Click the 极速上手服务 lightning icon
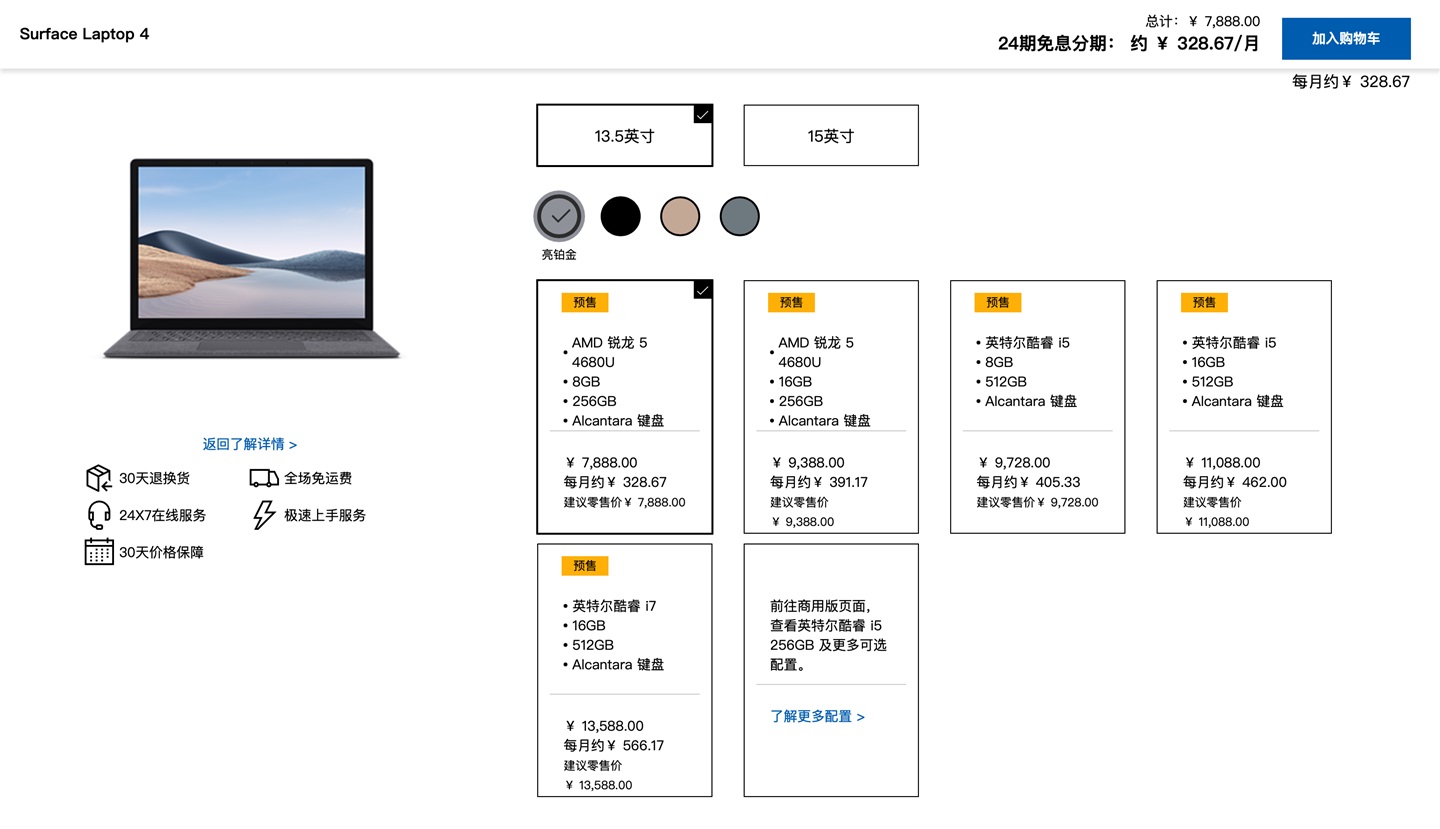The width and height of the screenshot is (1440, 829). point(263,515)
